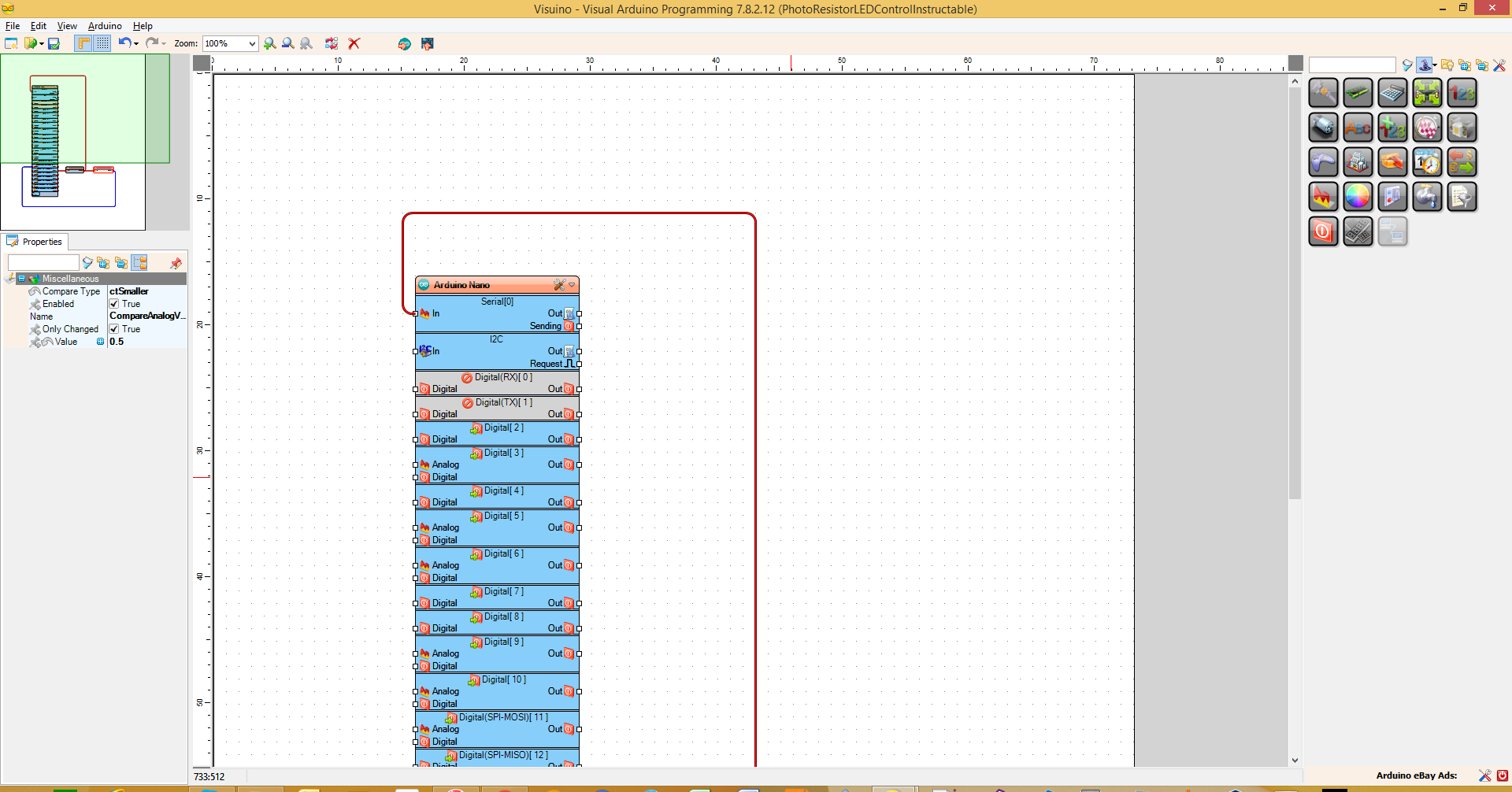
Task: Open the Text ABC component category
Action: (x=1358, y=128)
